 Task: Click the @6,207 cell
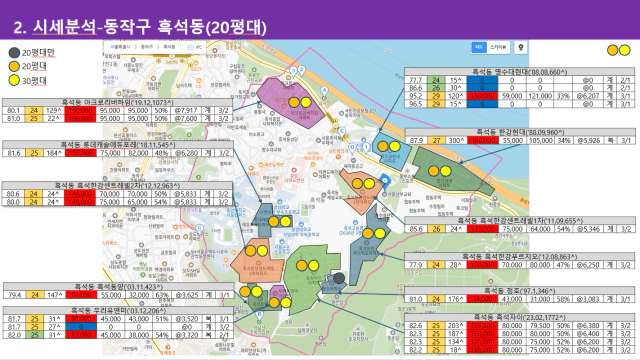click(588, 96)
